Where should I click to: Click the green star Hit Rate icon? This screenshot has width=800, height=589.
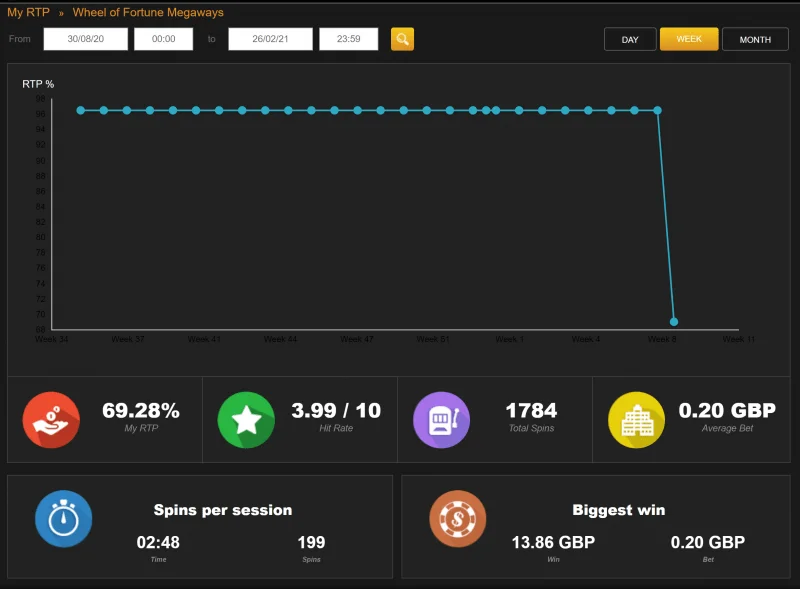[x=246, y=420]
